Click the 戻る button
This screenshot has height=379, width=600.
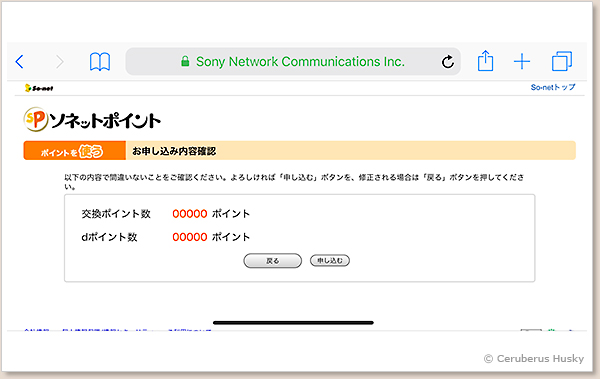pyautogui.click(x=272, y=261)
